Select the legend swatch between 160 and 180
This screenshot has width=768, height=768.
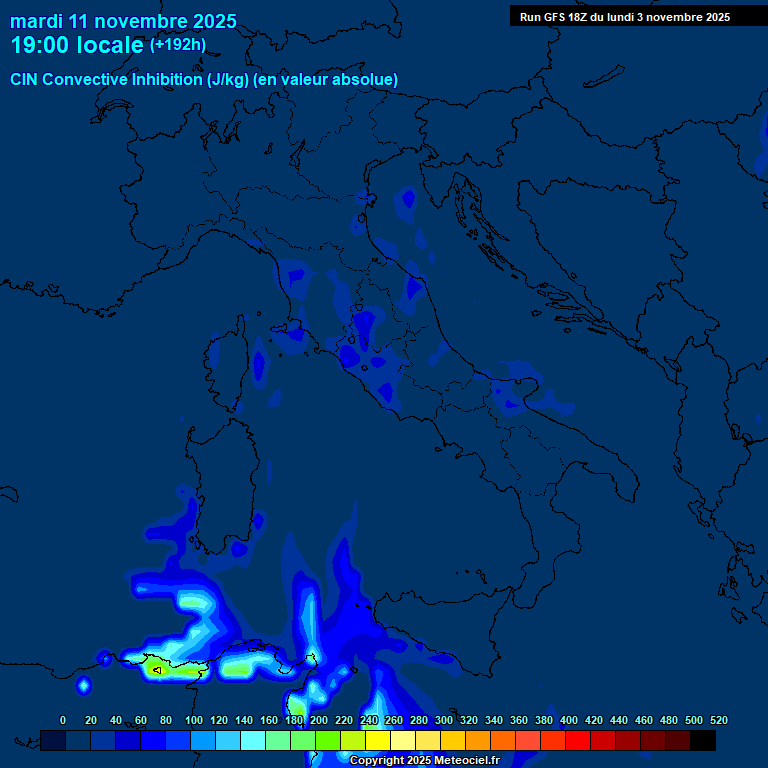pos(278,741)
